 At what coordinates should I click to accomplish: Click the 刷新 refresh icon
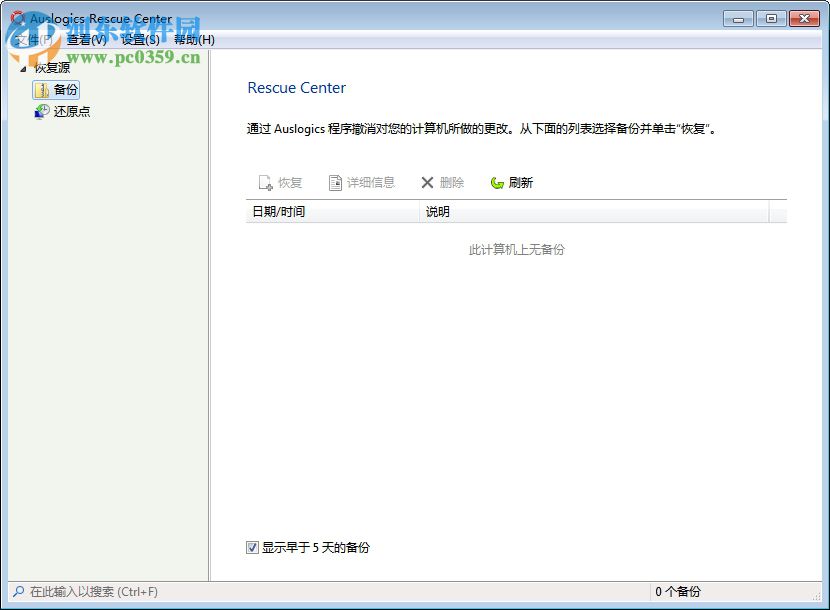click(495, 182)
